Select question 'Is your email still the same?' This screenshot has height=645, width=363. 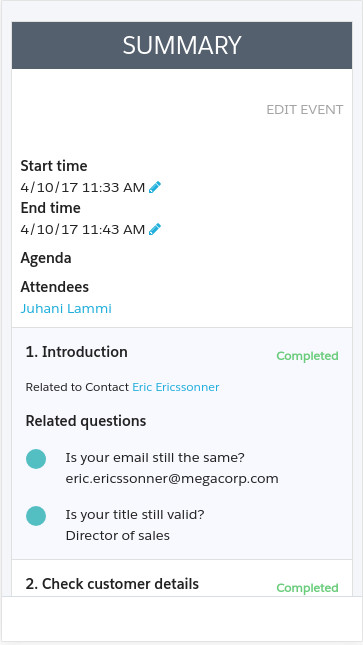pos(155,457)
